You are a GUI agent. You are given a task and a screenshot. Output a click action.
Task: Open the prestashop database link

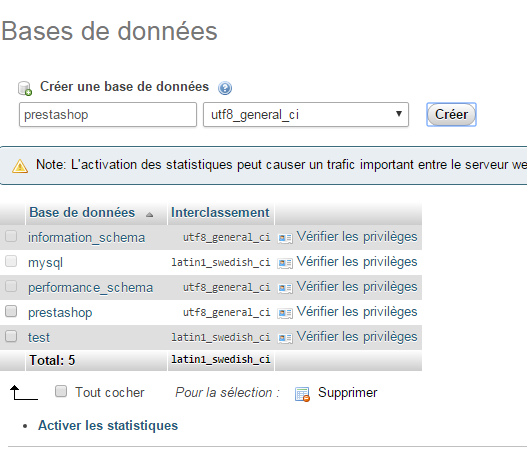pyautogui.click(x=60, y=312)
